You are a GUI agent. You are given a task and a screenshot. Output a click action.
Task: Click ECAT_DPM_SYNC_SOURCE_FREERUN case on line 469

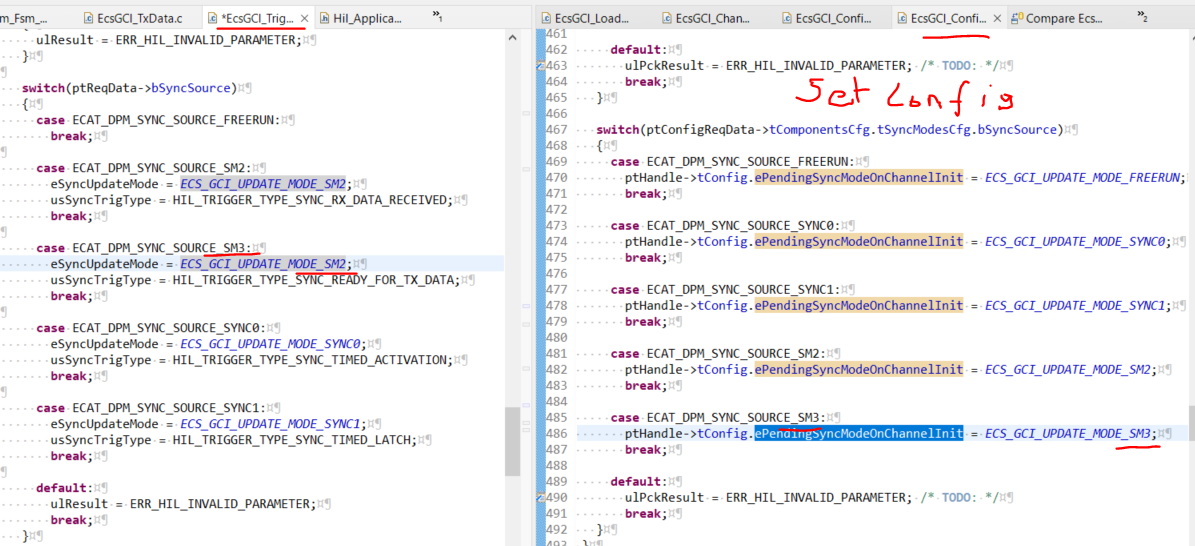coord(749,162)
